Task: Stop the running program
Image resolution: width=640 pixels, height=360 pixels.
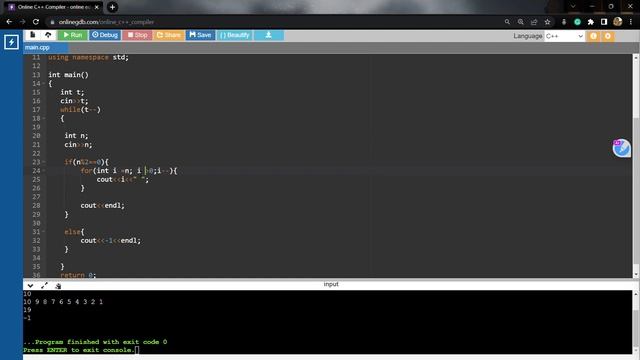Action: 137,35
